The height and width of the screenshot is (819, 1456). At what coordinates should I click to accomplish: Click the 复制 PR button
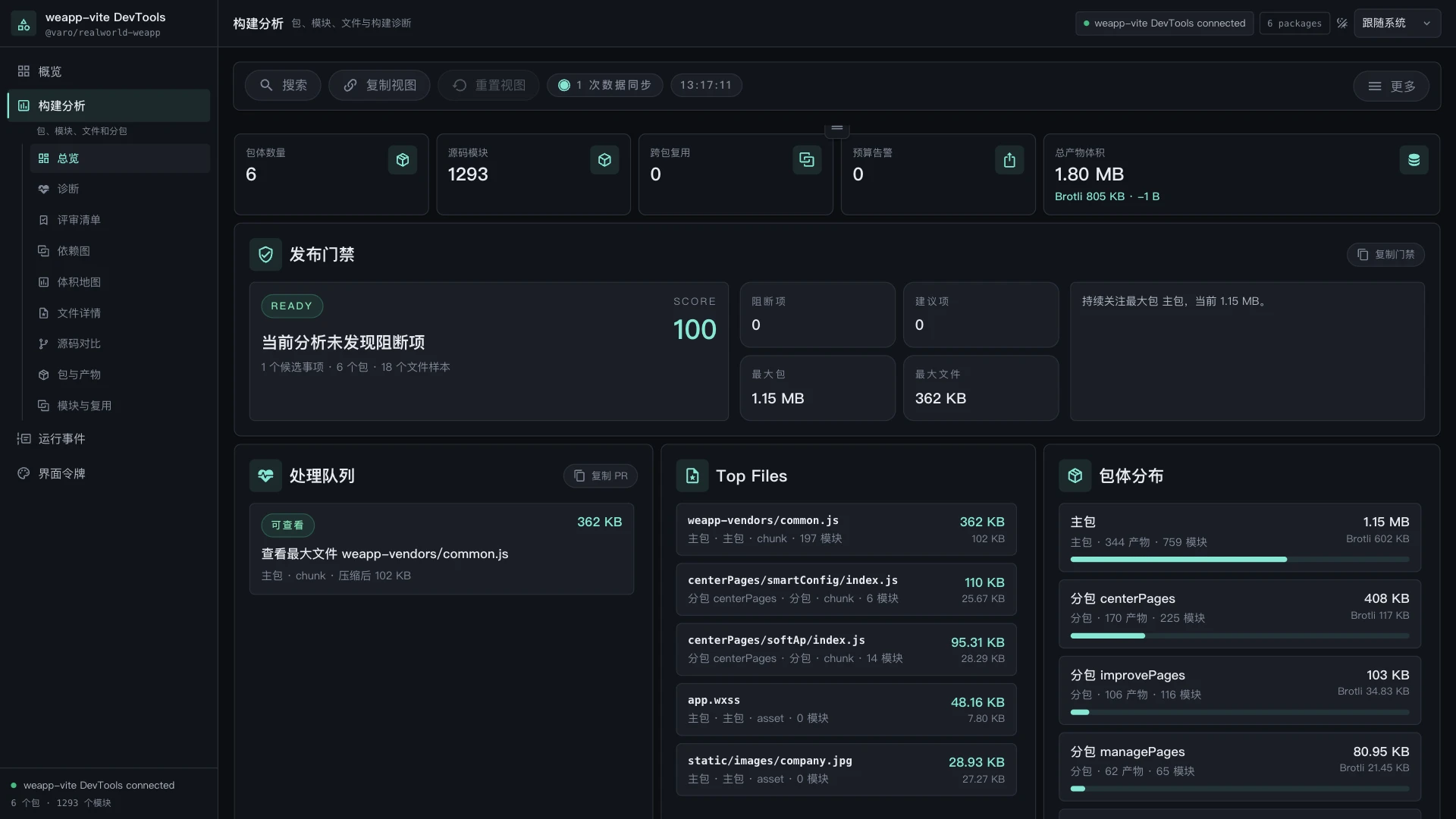[600, 476]
